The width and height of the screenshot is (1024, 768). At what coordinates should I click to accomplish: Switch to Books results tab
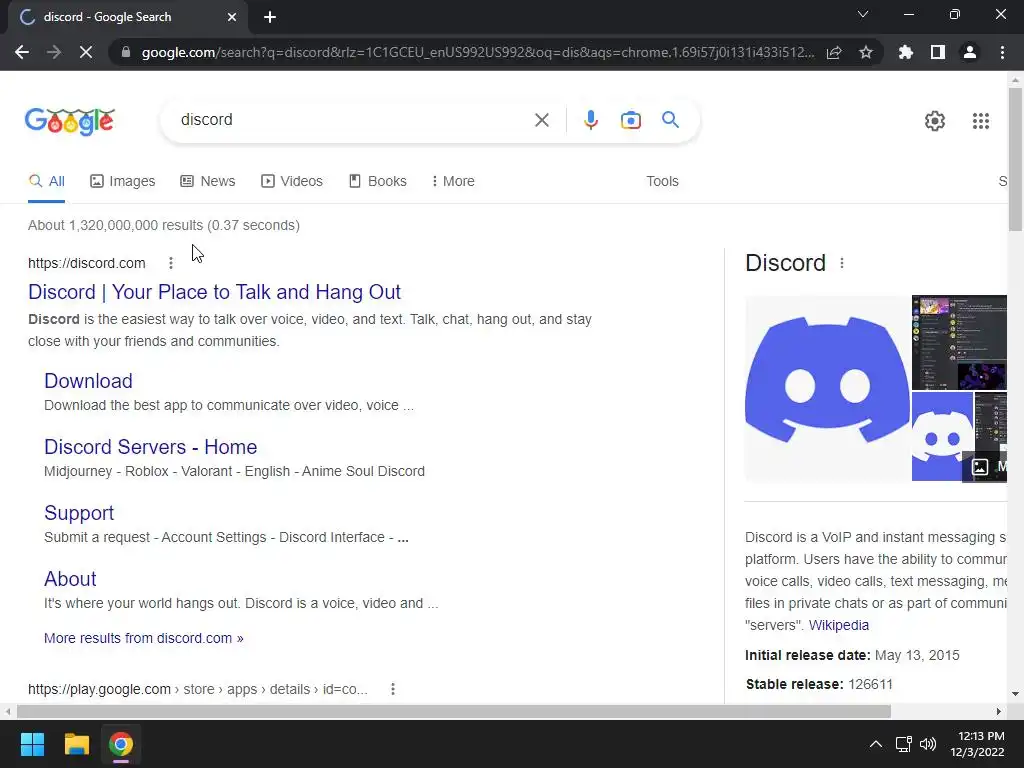[x=378, y=182]
